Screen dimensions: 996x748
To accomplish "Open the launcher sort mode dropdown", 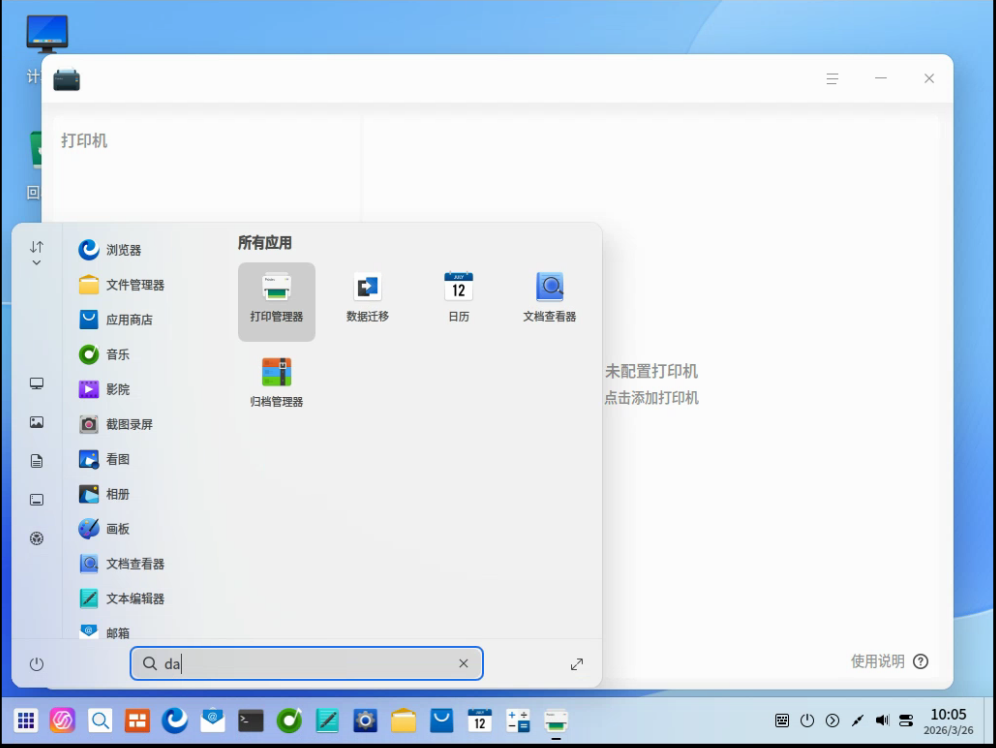I will pos(37,253).
